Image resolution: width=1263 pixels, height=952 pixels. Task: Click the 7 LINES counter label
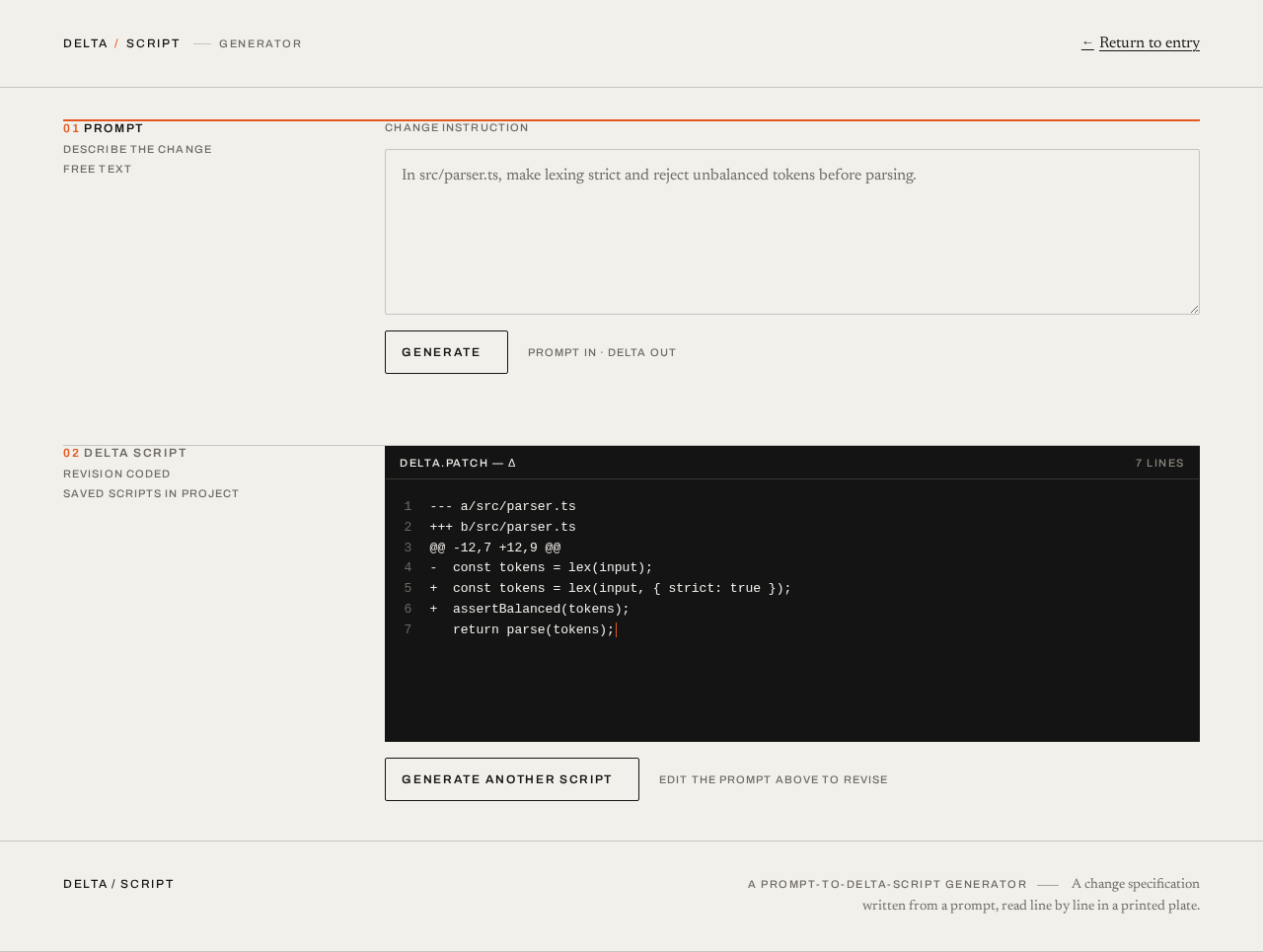(1159, 463)
